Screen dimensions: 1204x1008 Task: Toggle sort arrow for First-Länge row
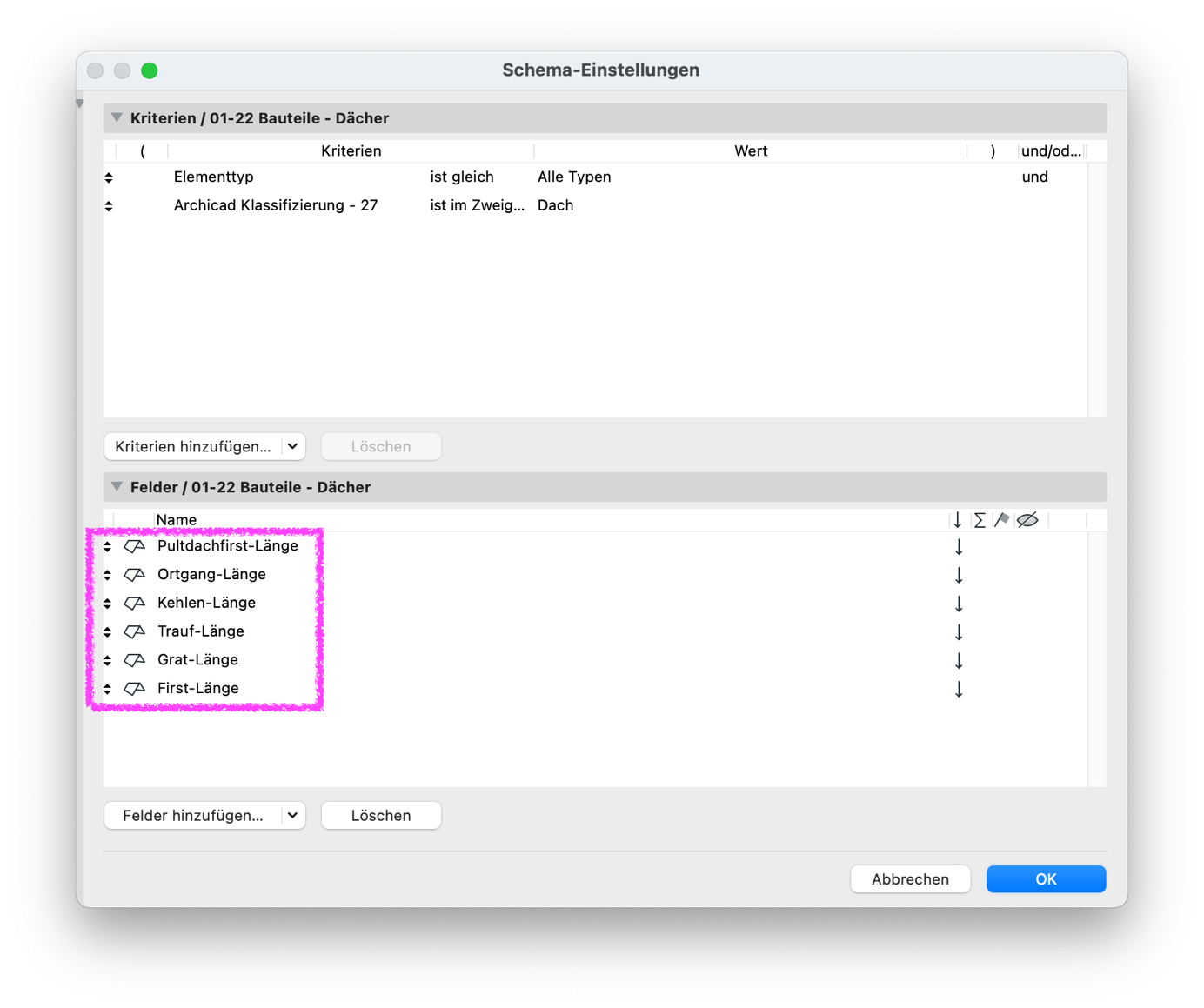[x=959, y=690]
